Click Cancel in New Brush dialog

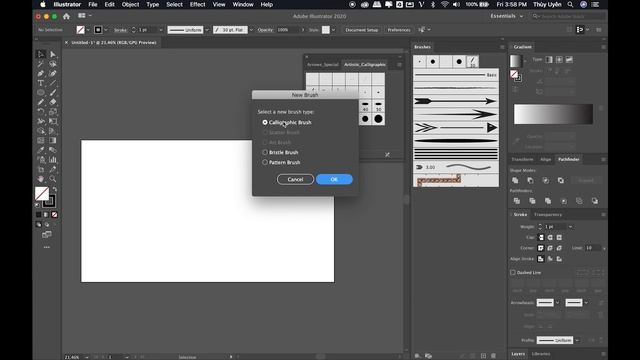[x=295, y=179]
